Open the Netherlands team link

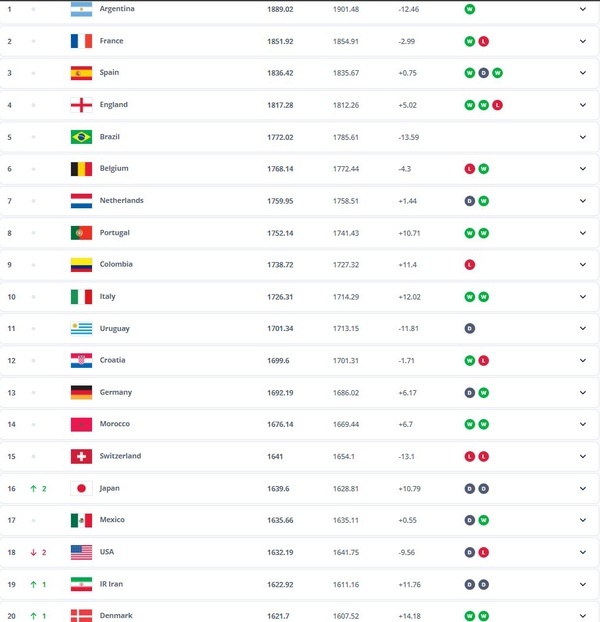(x=121, y=201)
